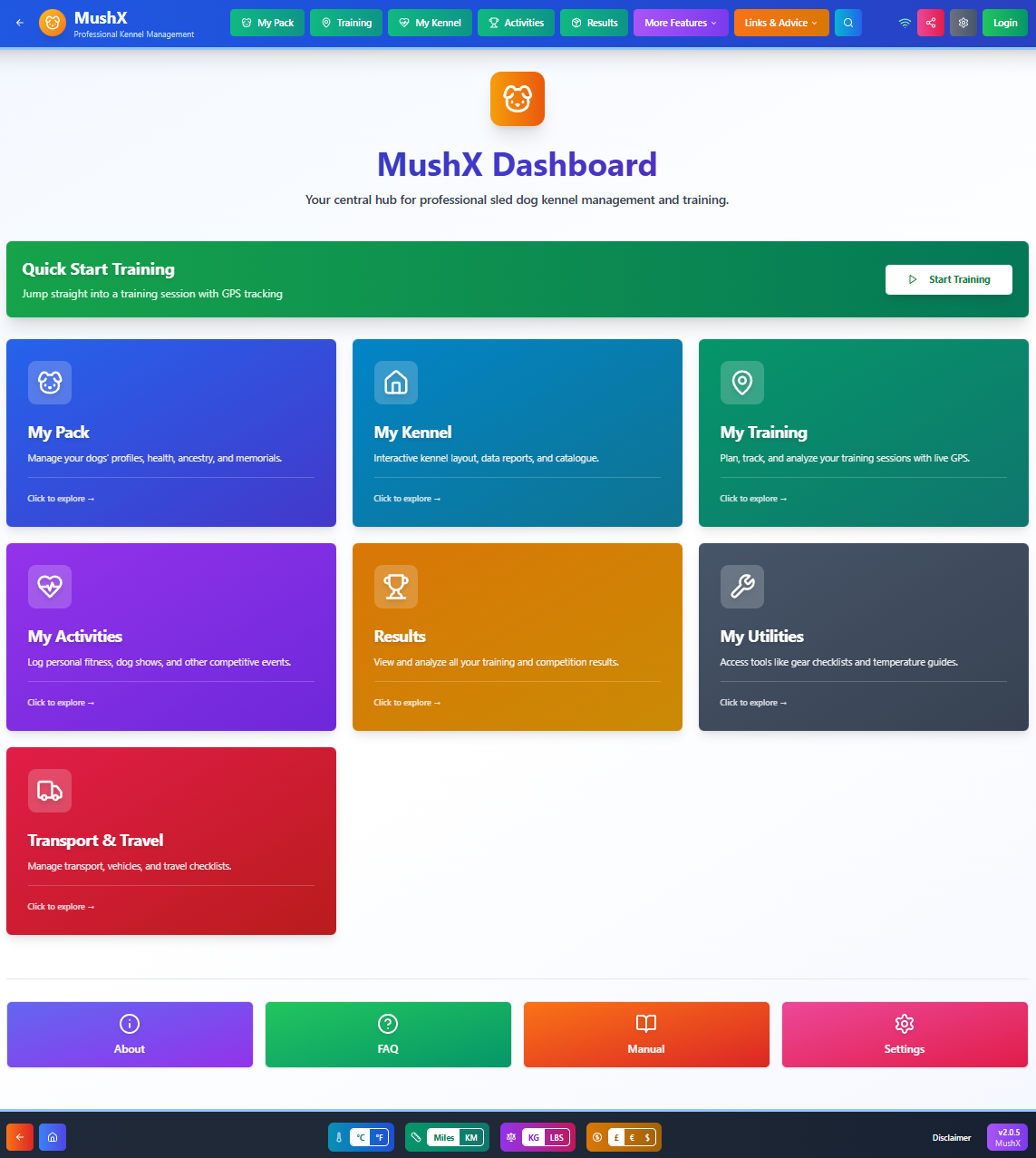Set distance unit to Miles

pos(444,1137)
